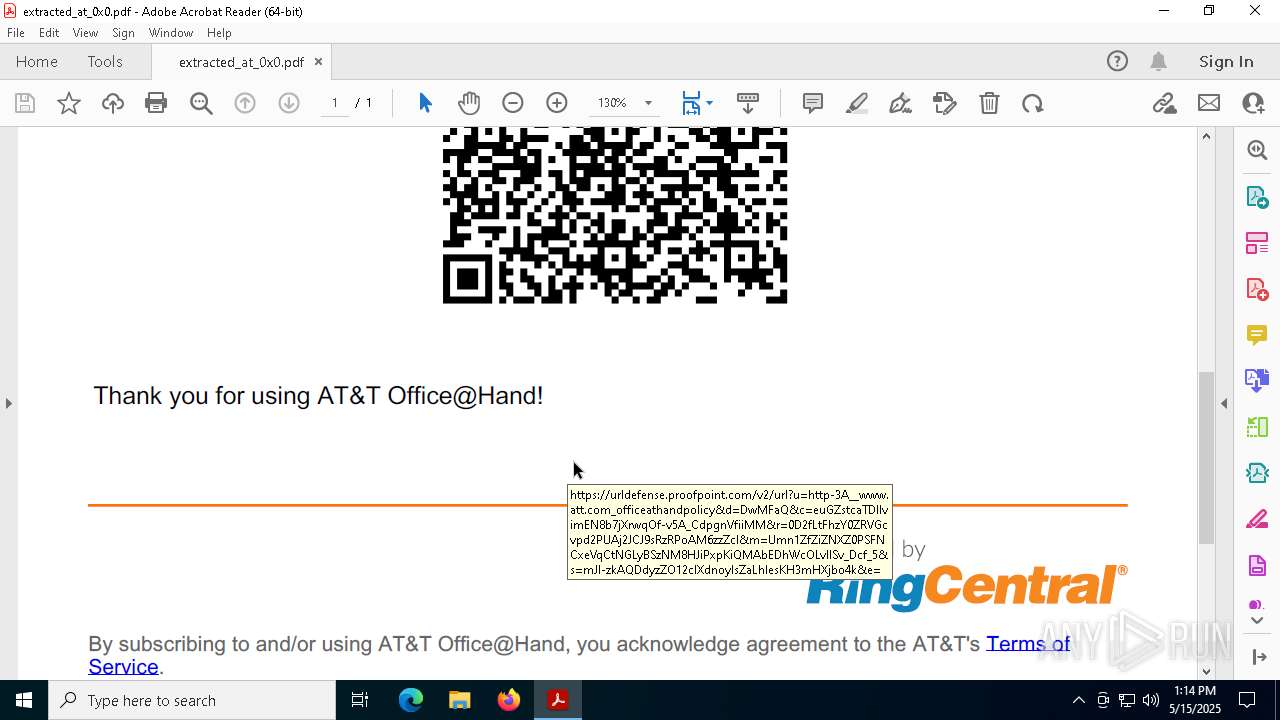This screenshot has height=720, width=1280.
Task: Open the Find text search tool
Action: [x=201, y=103]
